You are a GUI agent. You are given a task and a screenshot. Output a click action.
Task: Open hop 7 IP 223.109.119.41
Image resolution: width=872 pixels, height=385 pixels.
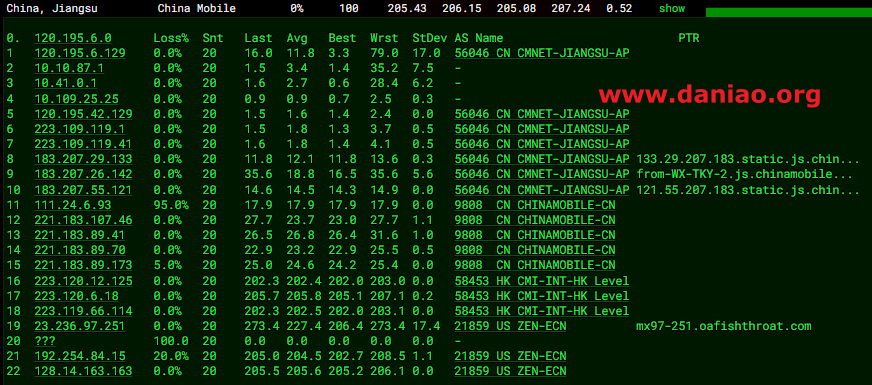point(83,144)
